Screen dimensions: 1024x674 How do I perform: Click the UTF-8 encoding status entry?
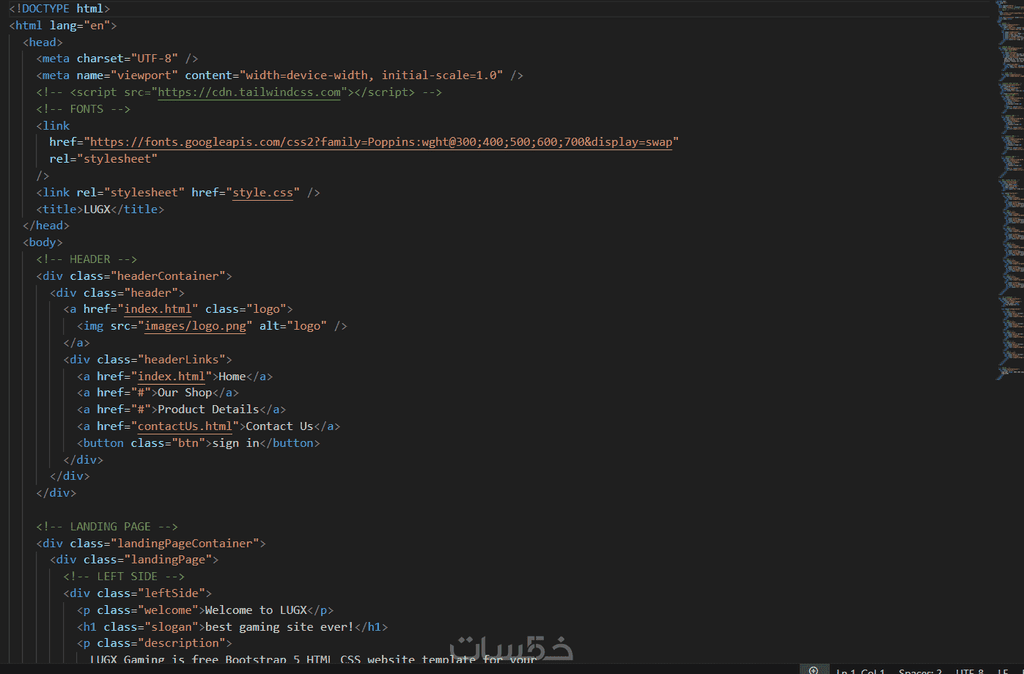coord(970,671)
